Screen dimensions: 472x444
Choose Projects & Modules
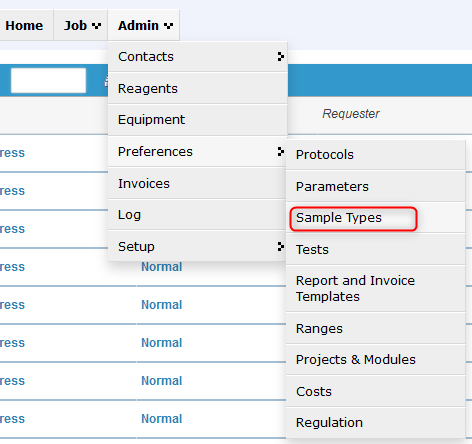[375, 360]
